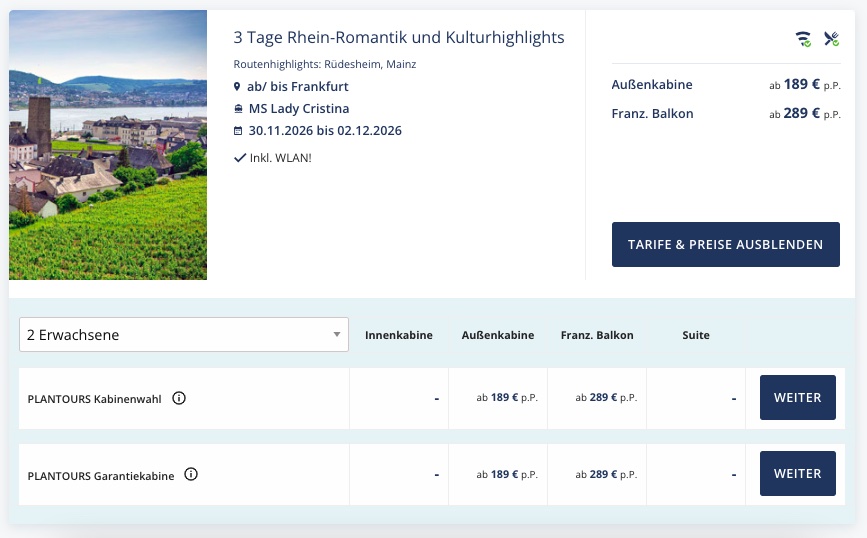The height and width of the screenshot is (538, 867).
Task: Click the WLAN included icon
Action: pyautogui.click(x=803, y=39)
